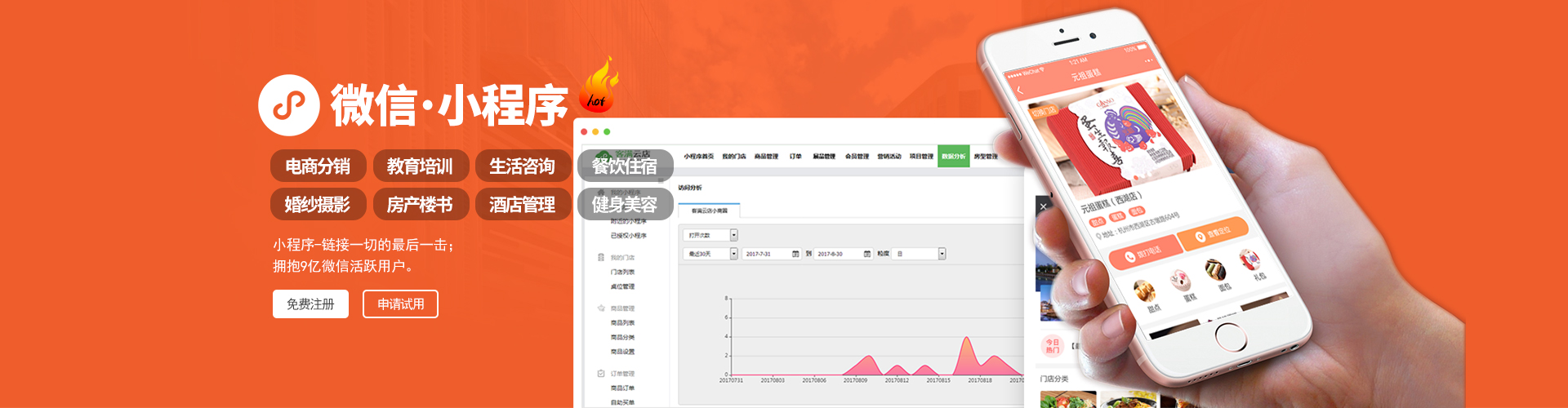Click the 免费注册 button
The image size is (1568, 408).
point(310,304)
